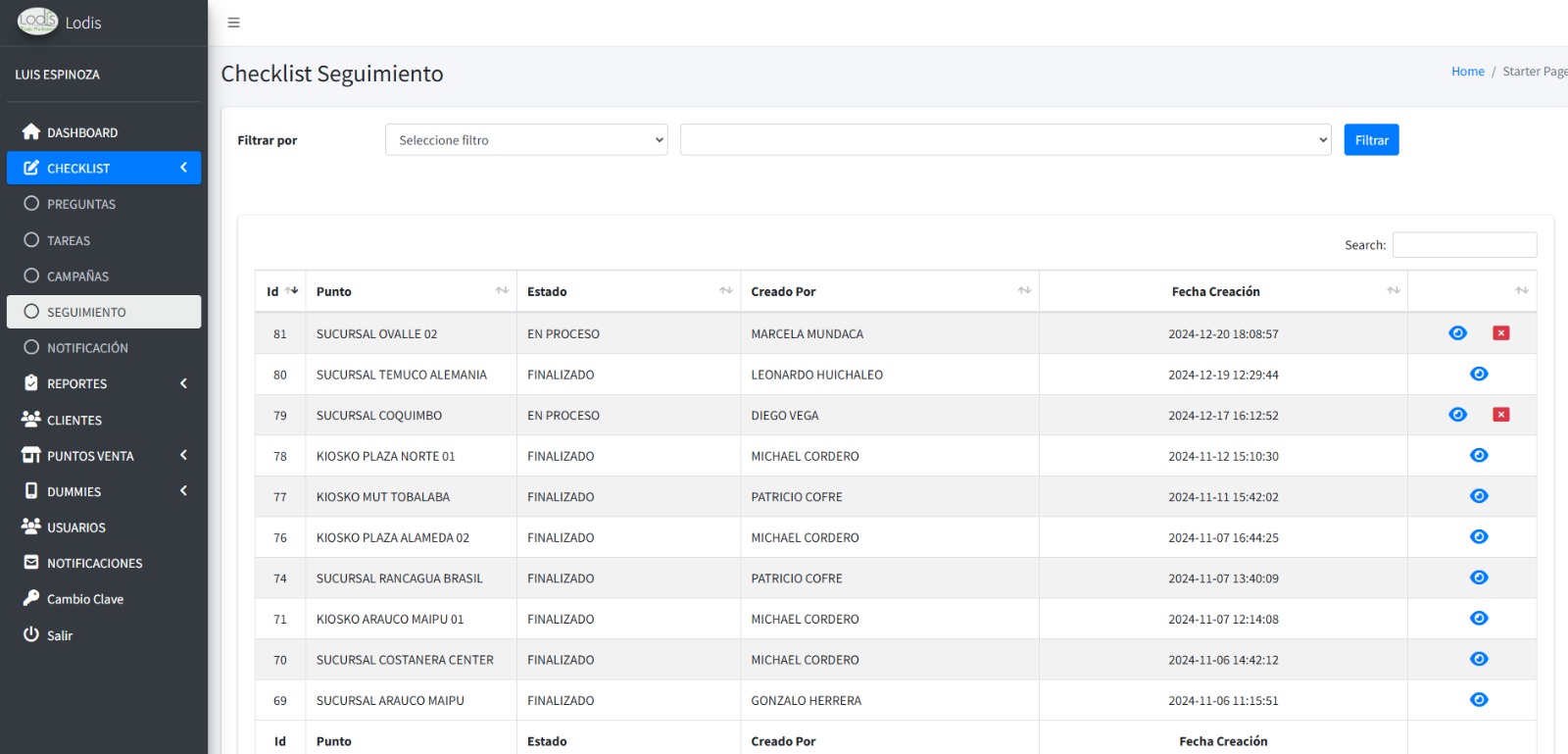Click the Usuarios people icon

click(31, 527)
